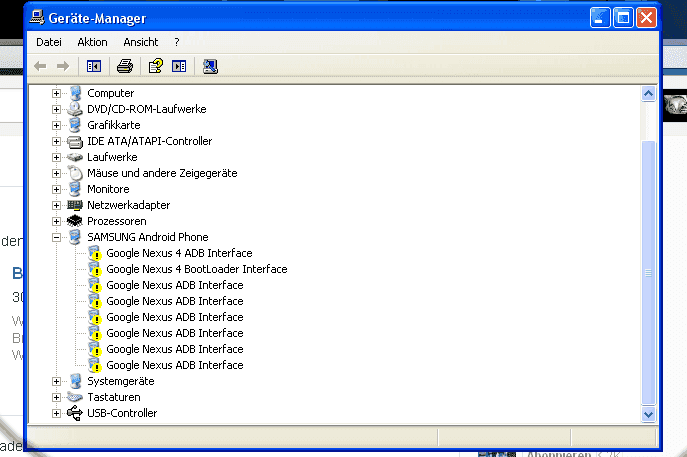The image size is (687, 457).
Task: Minimize the Geräte-Manager window
Action: pos(600,18)
